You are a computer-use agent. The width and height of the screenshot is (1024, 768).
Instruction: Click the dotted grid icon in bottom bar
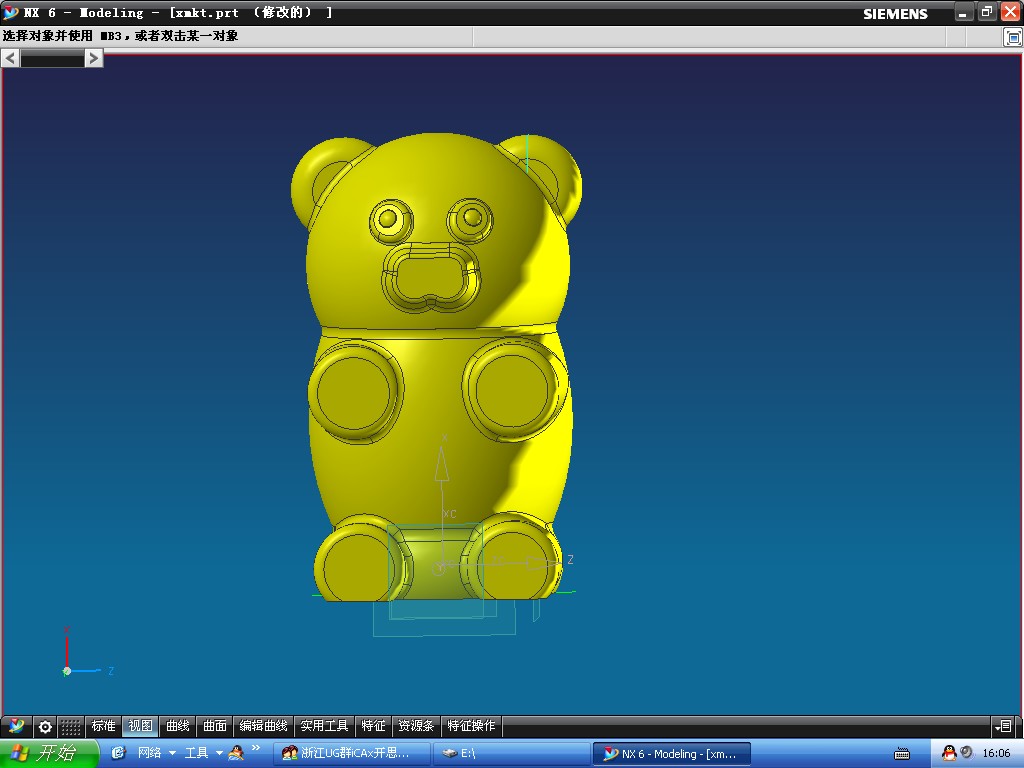71,726
